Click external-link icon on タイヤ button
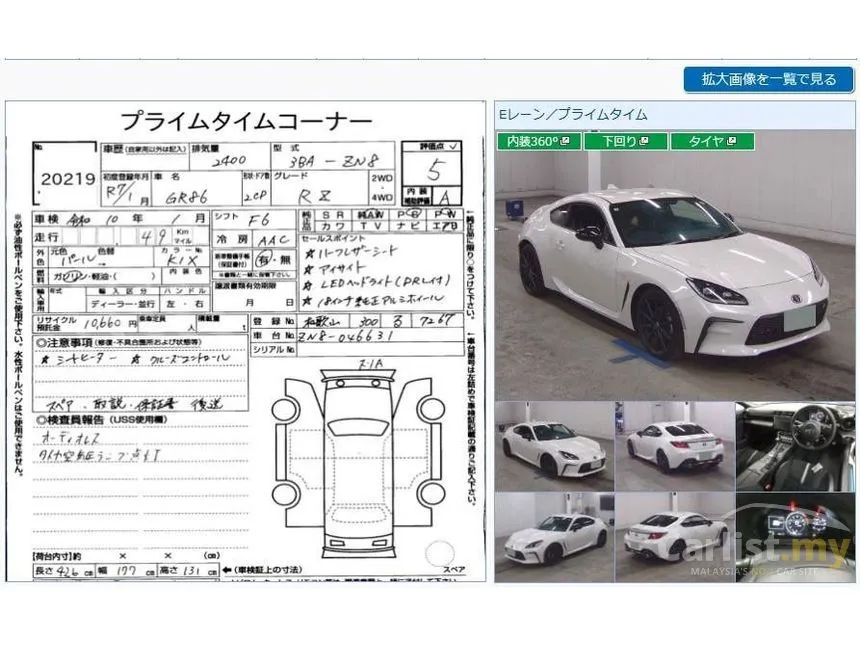The image size is (860, 645). pyautogui.click(x=731, y=142)
